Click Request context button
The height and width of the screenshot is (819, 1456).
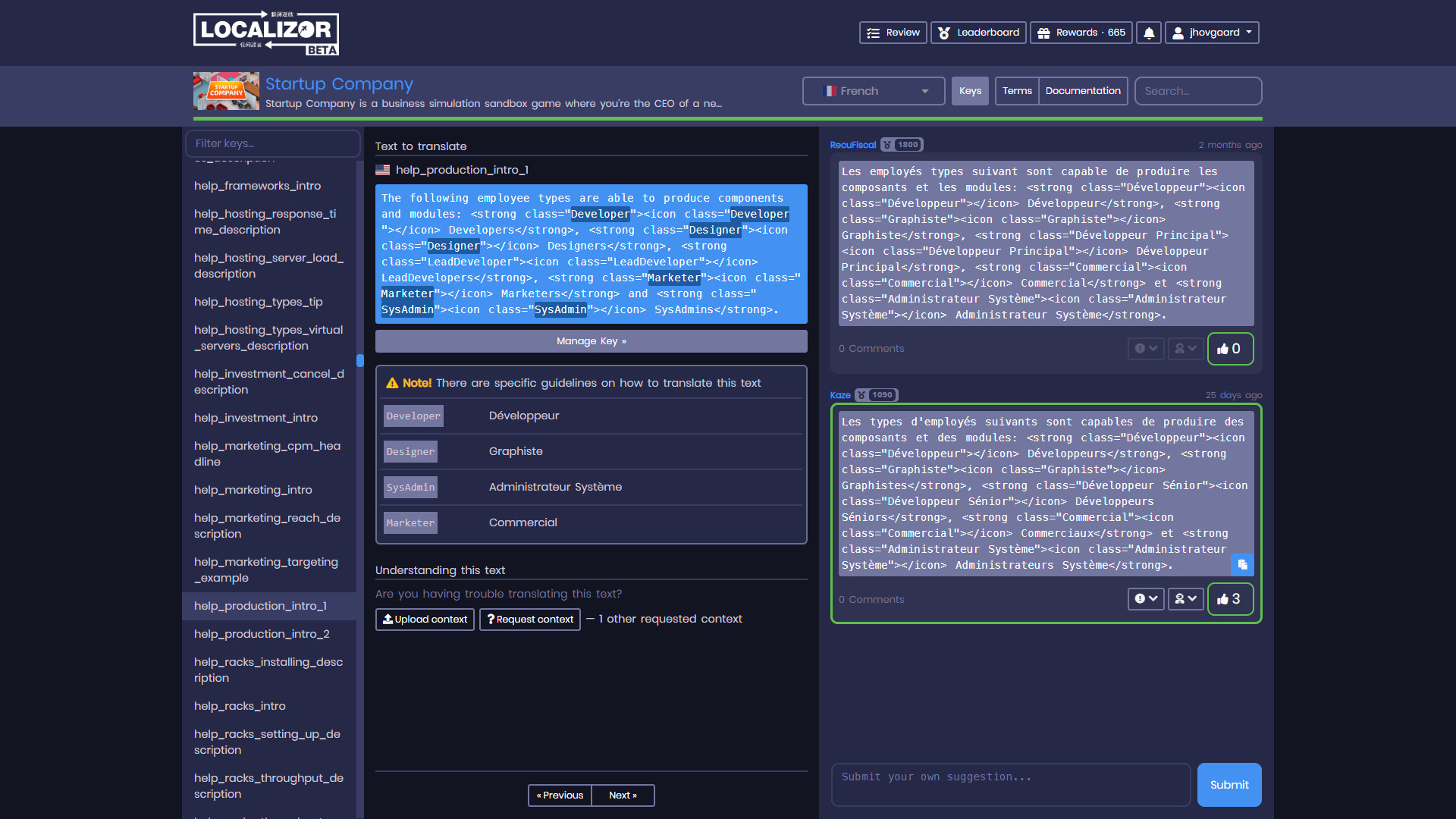point(529,620)
